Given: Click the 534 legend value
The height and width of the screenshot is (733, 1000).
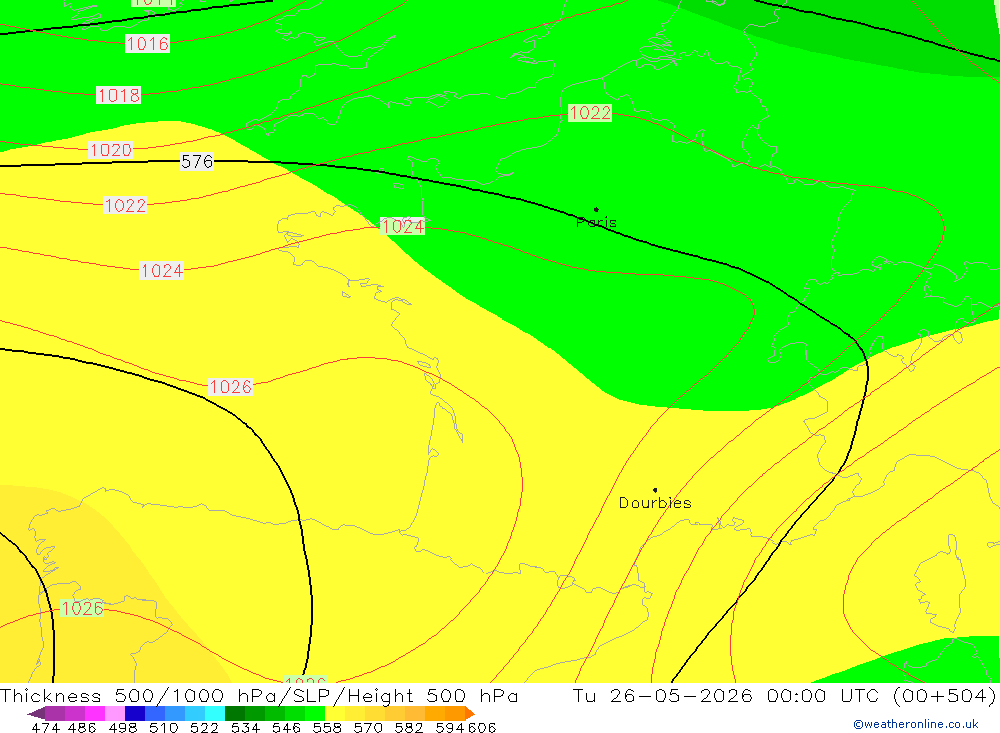Looking at the screenshot, I should [x=245, y=727].
